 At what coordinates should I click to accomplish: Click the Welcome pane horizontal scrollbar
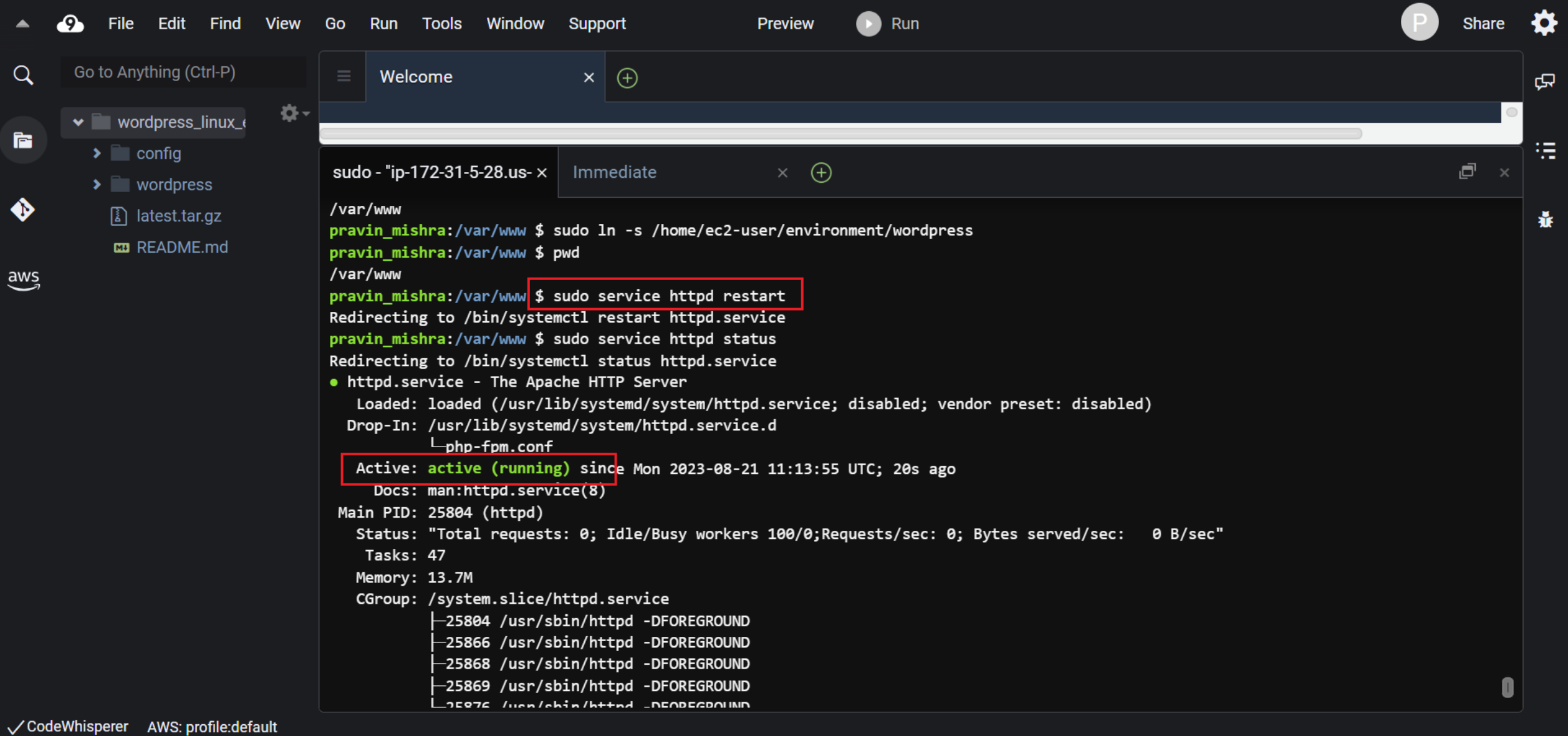click(841, 133)
